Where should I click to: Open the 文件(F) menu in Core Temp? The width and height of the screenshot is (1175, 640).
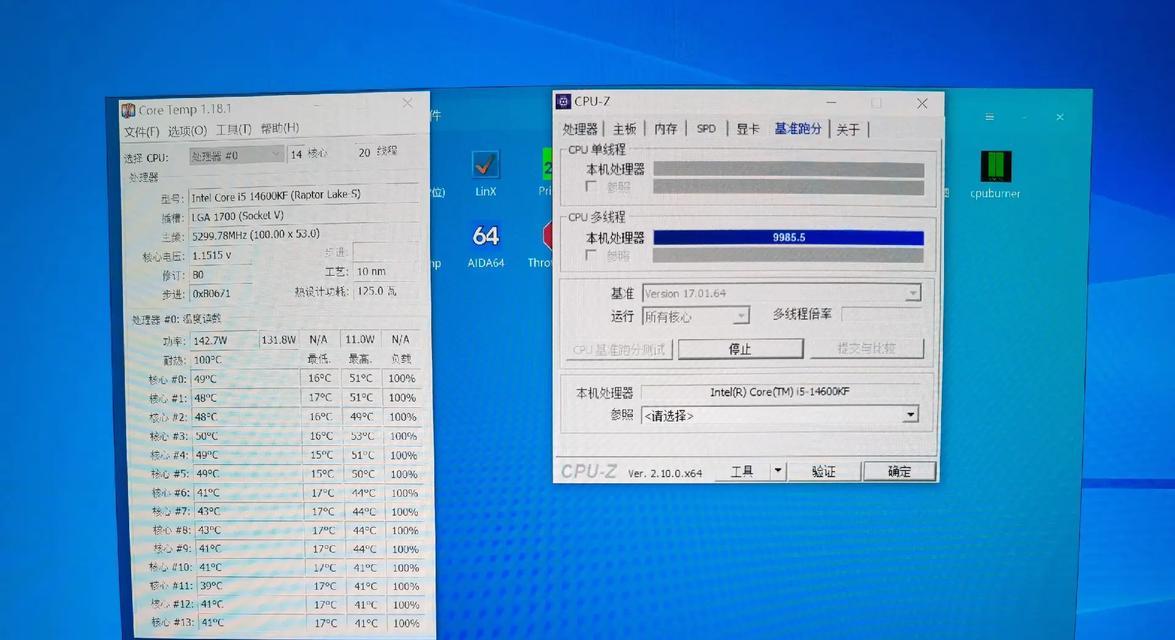click(x=142, y=132)
